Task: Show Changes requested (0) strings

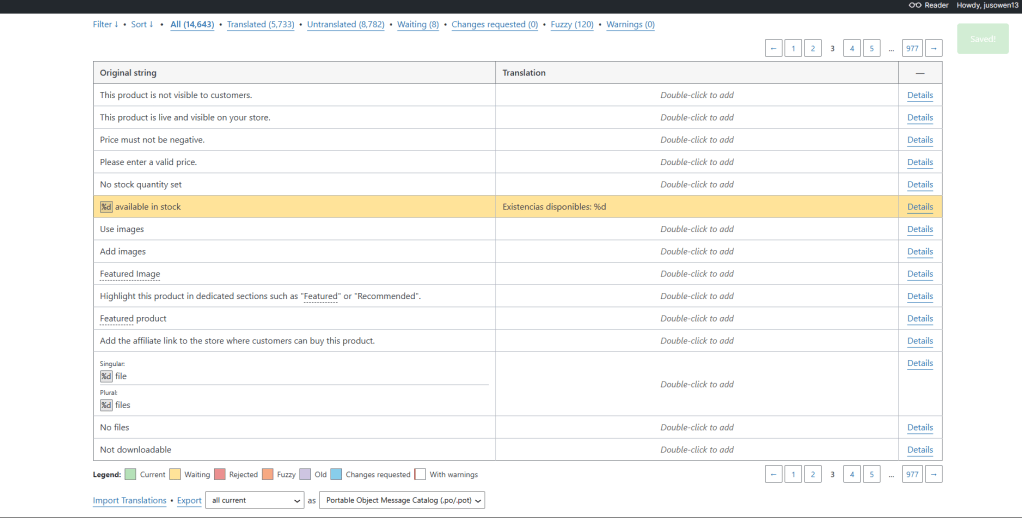Action: (495, 24)
